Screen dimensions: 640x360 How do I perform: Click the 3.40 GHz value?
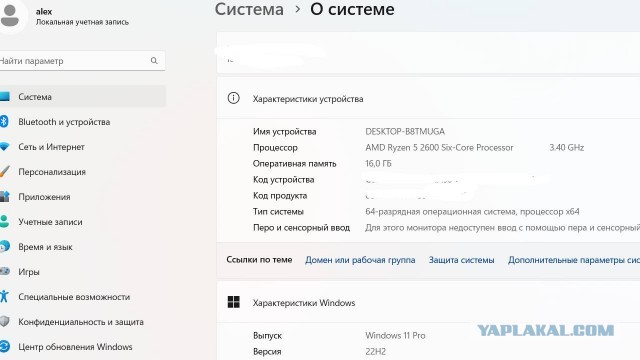click(x=567, y=147)
